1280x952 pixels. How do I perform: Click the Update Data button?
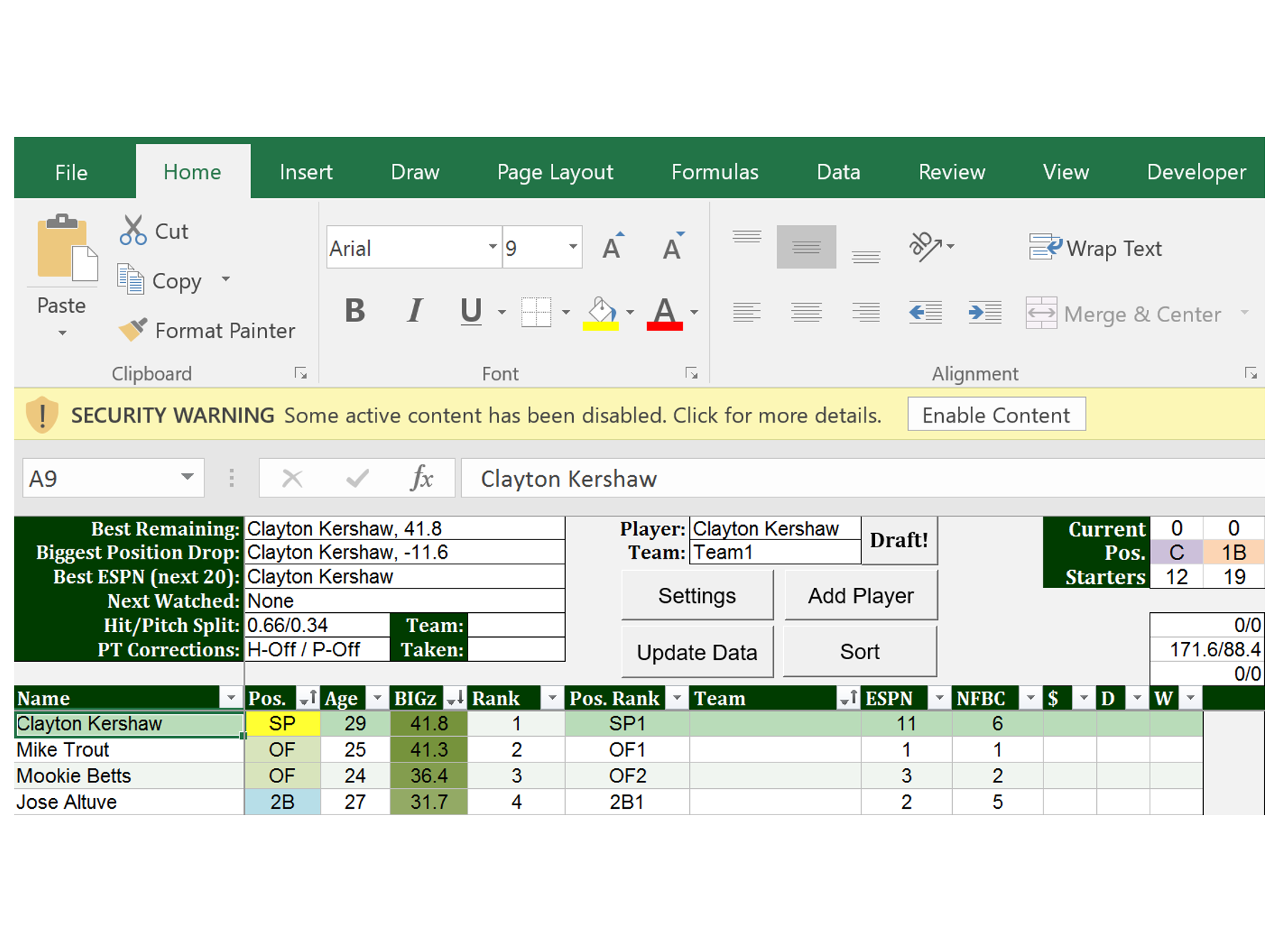(x=696, y=652)
